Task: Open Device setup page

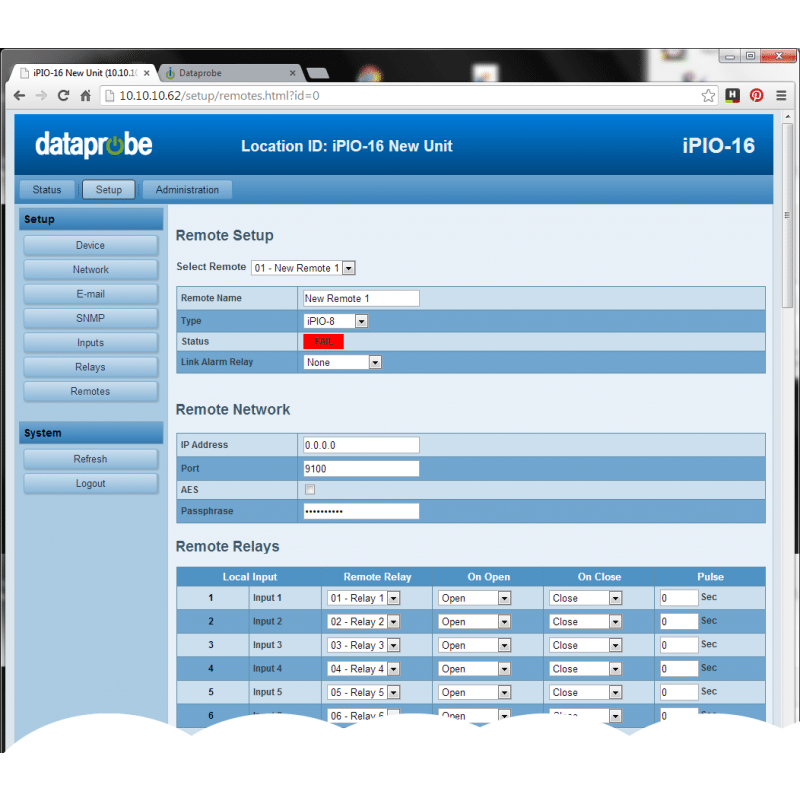Action: (x=90, y=245)
